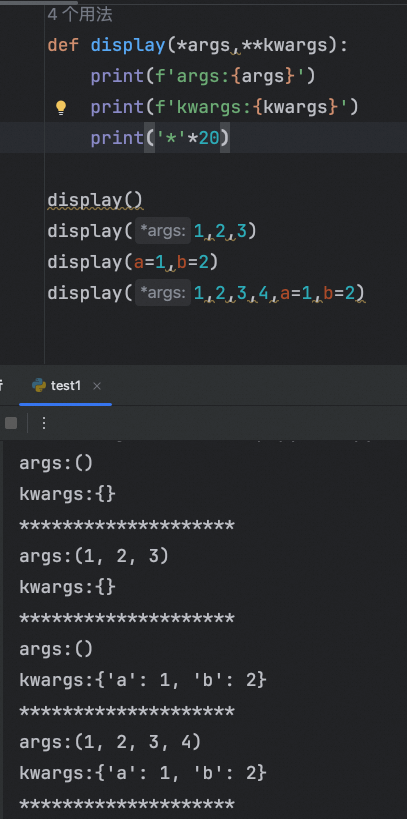Place cursor on the display() call line

[x=95, y=200]
